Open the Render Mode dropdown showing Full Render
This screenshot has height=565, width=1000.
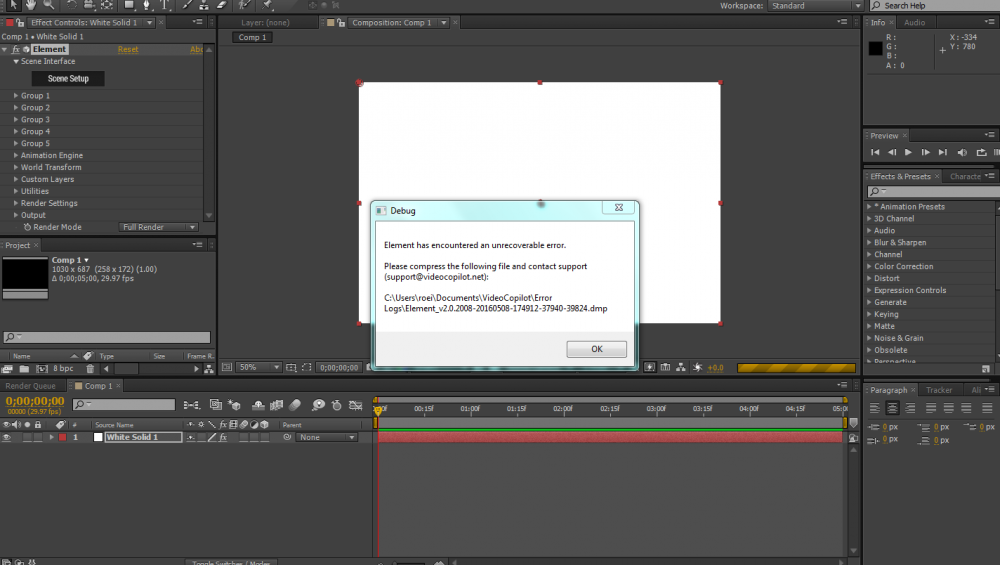[157, 227]
